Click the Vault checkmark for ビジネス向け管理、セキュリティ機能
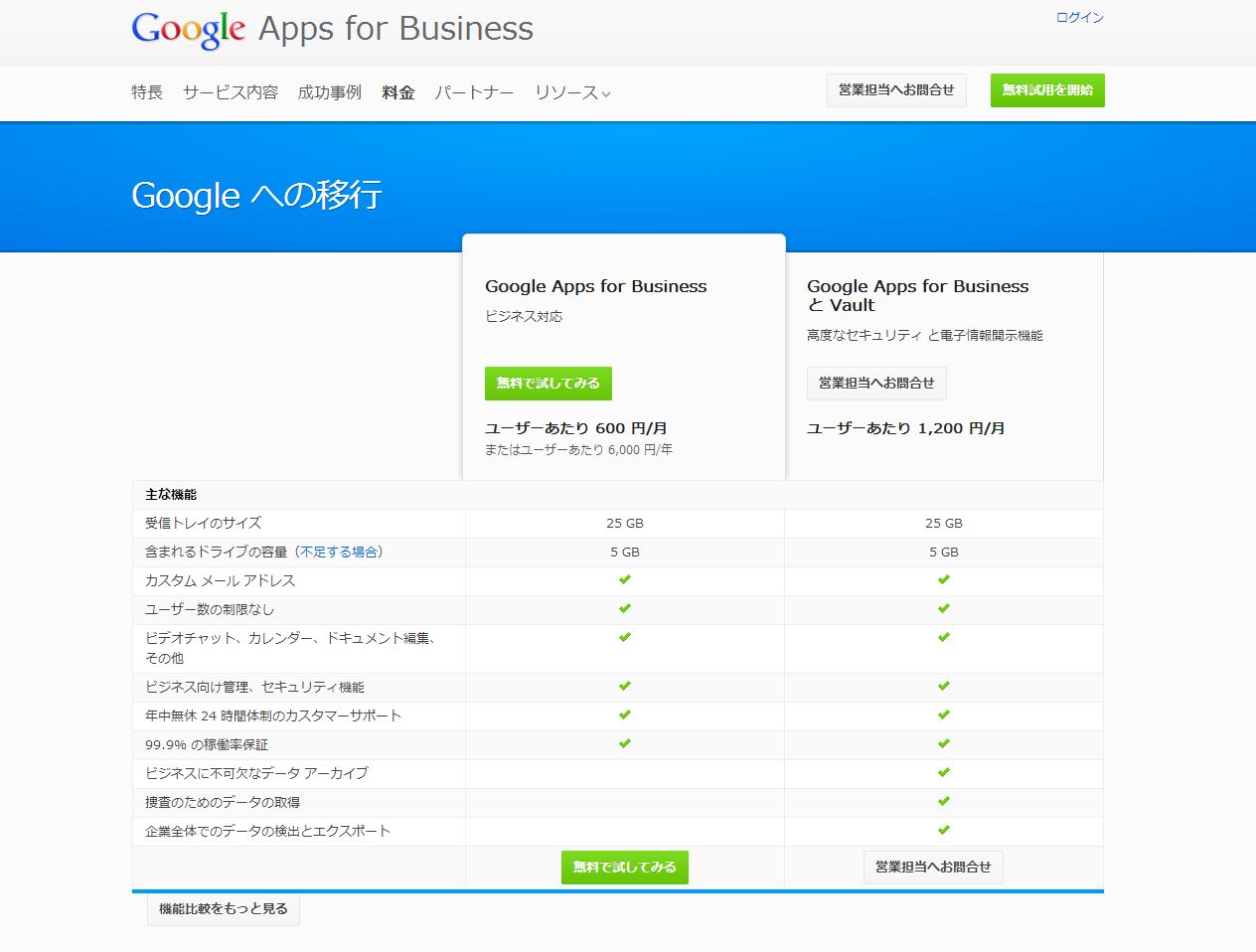Screen dimensions: 1256x952 tap(944, 686)
